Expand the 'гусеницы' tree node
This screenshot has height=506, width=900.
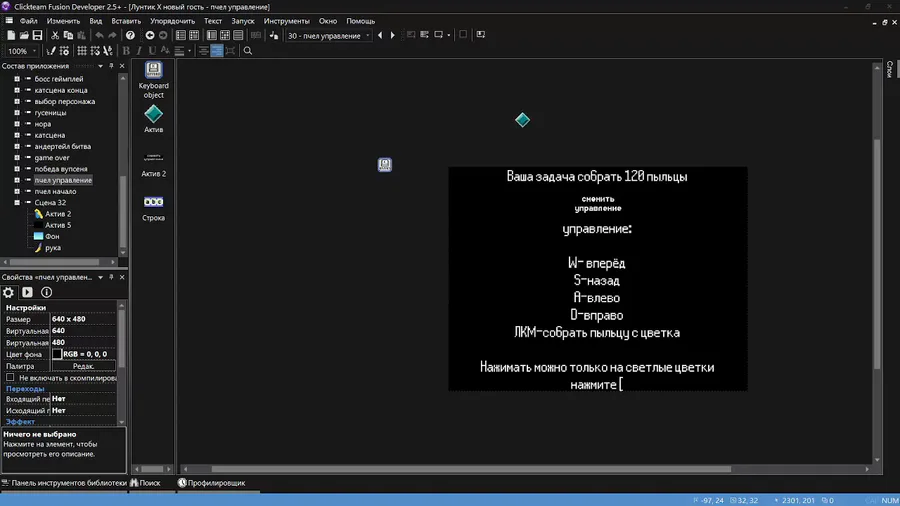[17, 112]
